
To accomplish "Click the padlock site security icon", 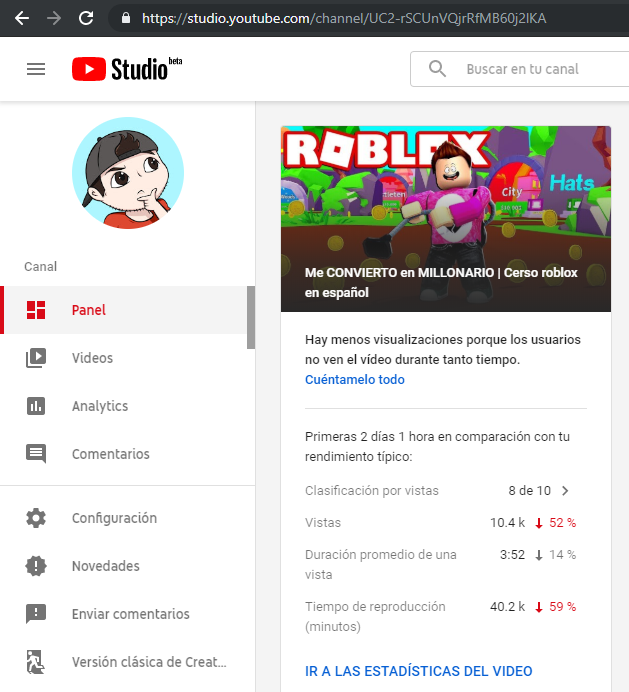I will (x=126, y=18).
